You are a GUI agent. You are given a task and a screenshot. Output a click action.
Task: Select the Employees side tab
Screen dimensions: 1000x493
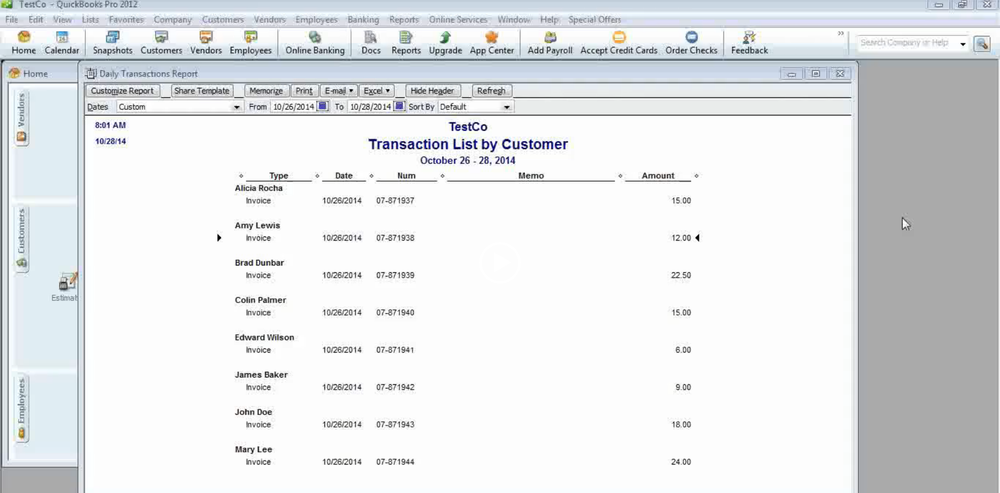(22, 408)
